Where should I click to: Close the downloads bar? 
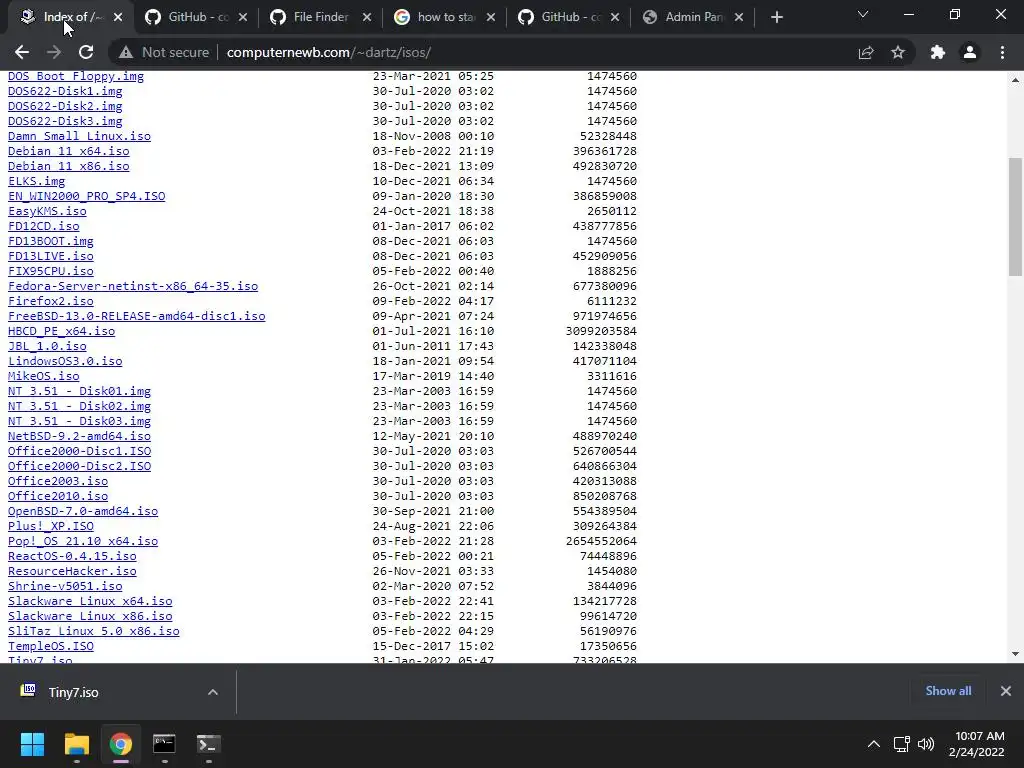pos(1006,691)
